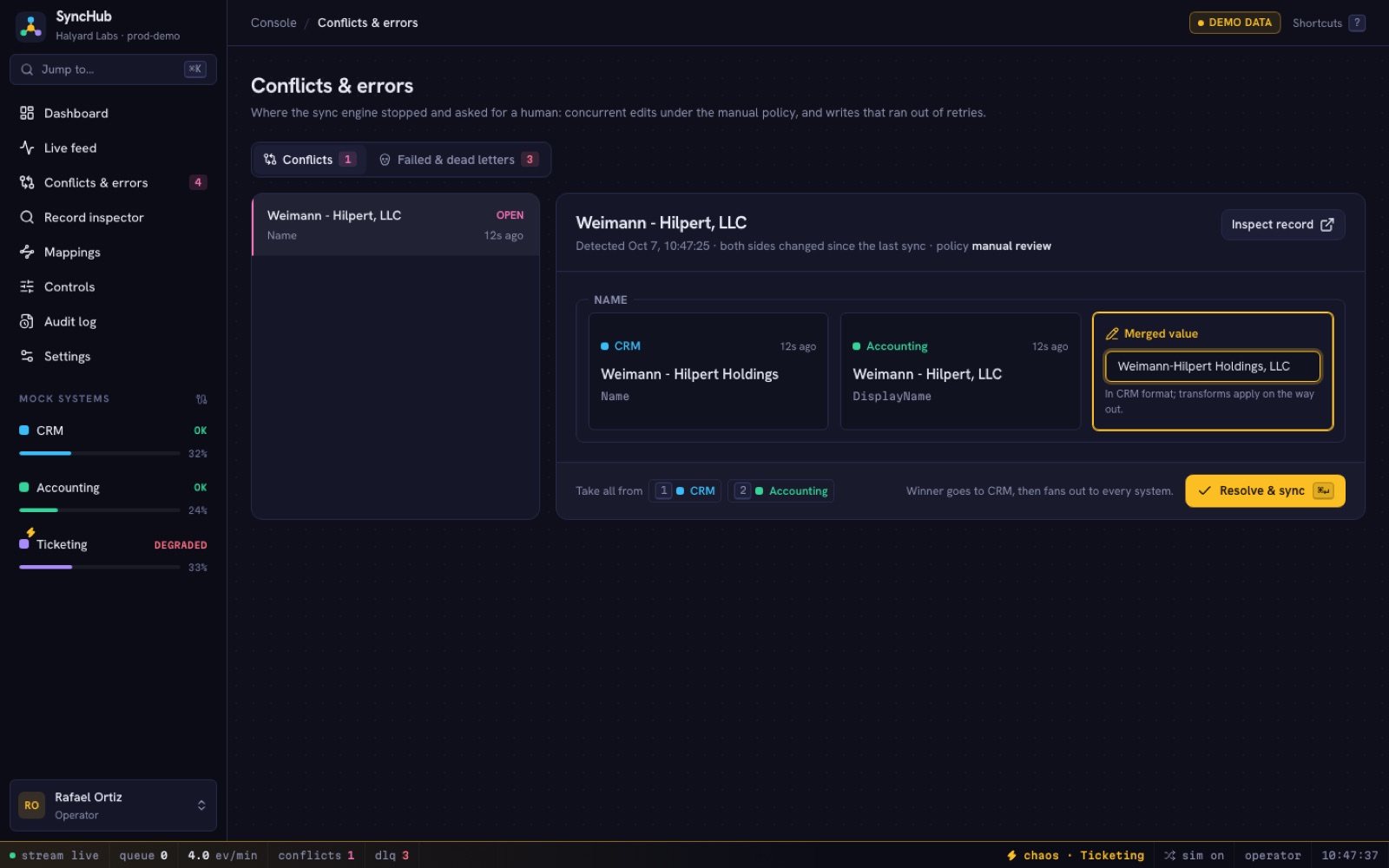The height and width of the screenshot is (868, 1389).
Task: Click the Conflicts & errors sidebar icon
Action: [x=27, y=182]
